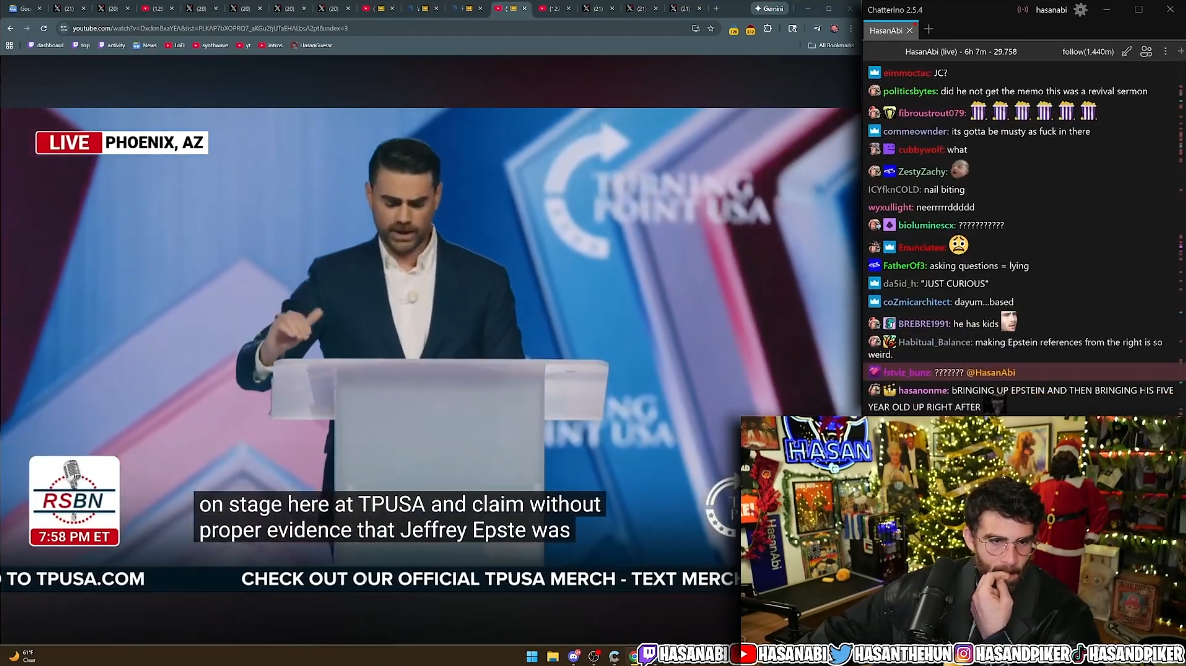Go back in the Chrome browser

(10, 28)
